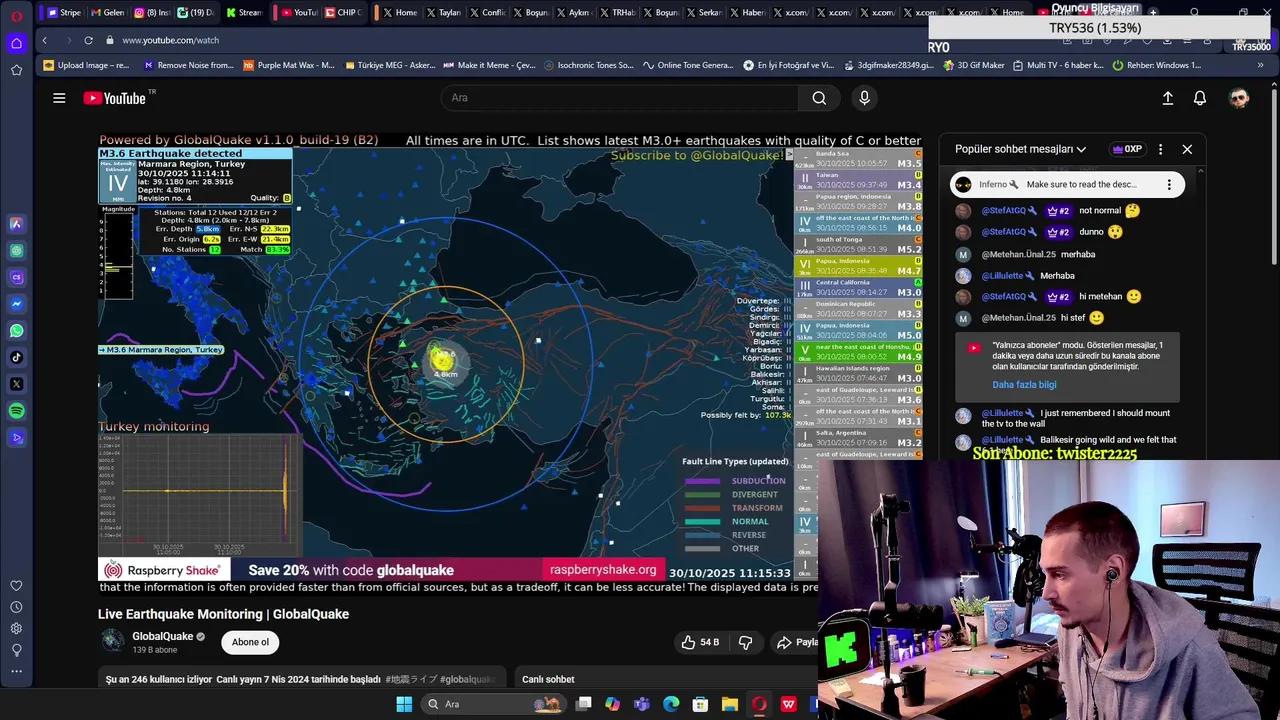The height and width of the screenshot is (720, 1280).
Task: Like the video with thumbs up
Action: (x=700, y=642)
